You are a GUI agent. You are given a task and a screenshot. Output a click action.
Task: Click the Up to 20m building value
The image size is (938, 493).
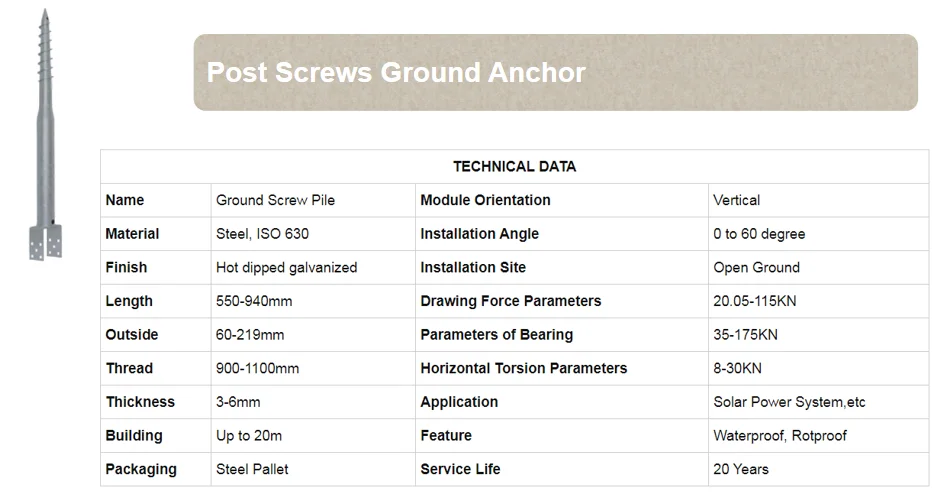click(x=249, y=436)
